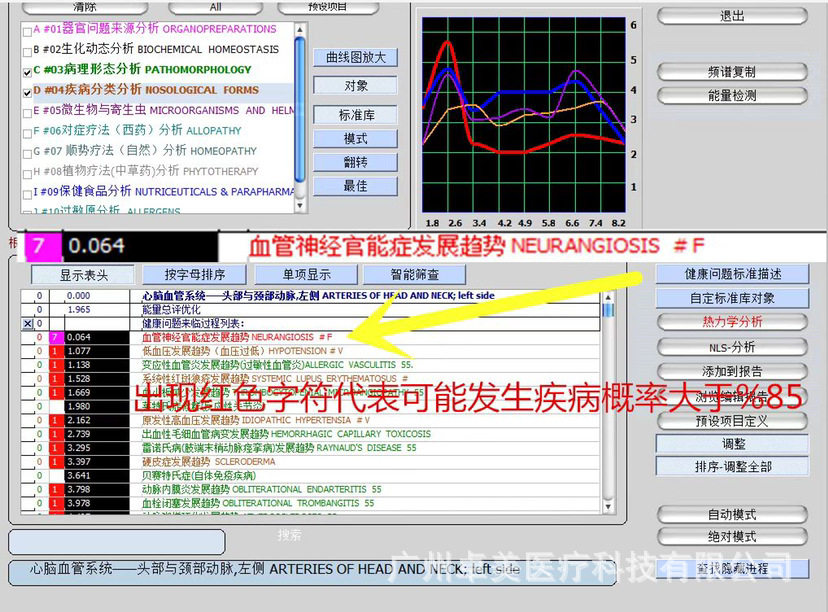
Task: Click the 能量检测 button
Action: (x=732, y=96)
